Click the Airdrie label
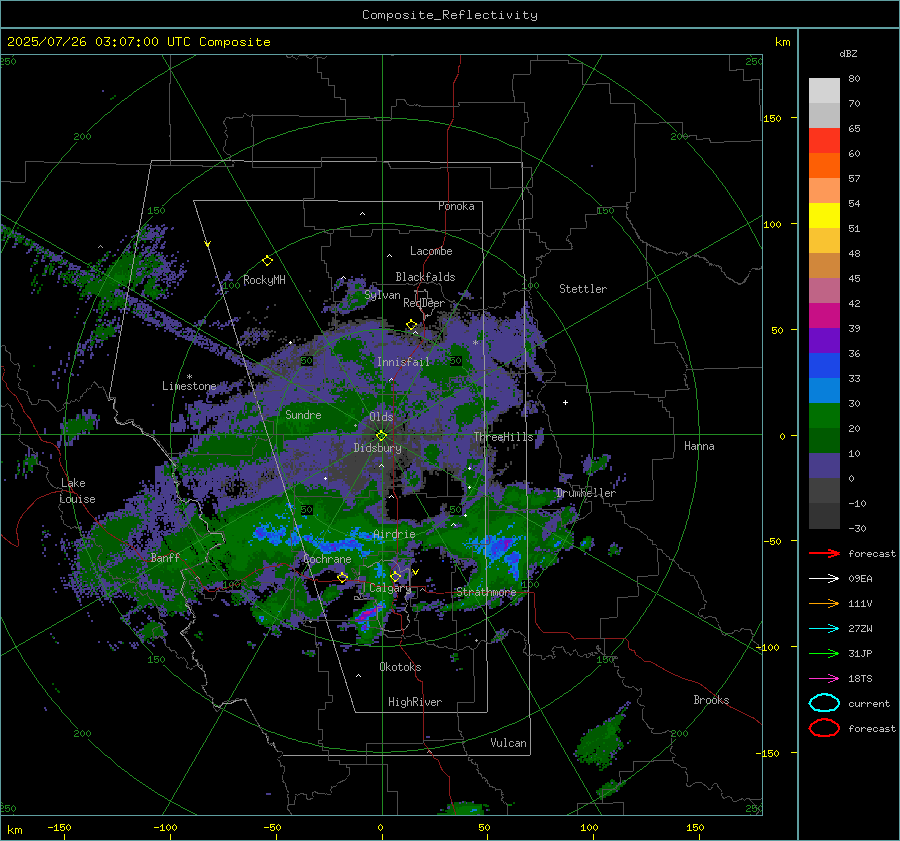Image resolution: width=900 pixels, height=841 pixels. pyautogui.click(x=394, y=534)
